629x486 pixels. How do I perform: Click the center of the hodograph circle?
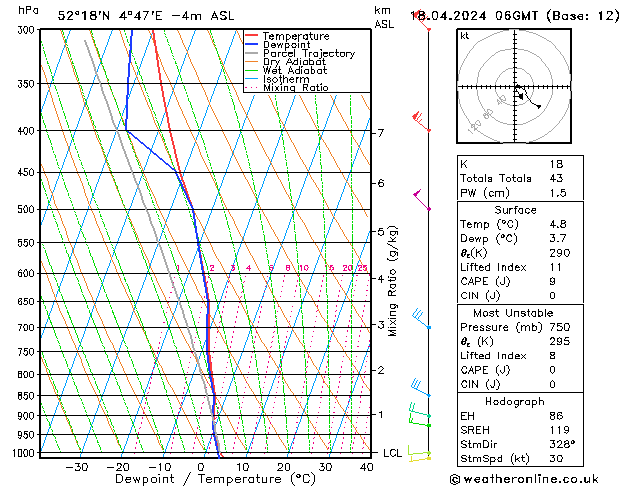[x=516, y=88]
